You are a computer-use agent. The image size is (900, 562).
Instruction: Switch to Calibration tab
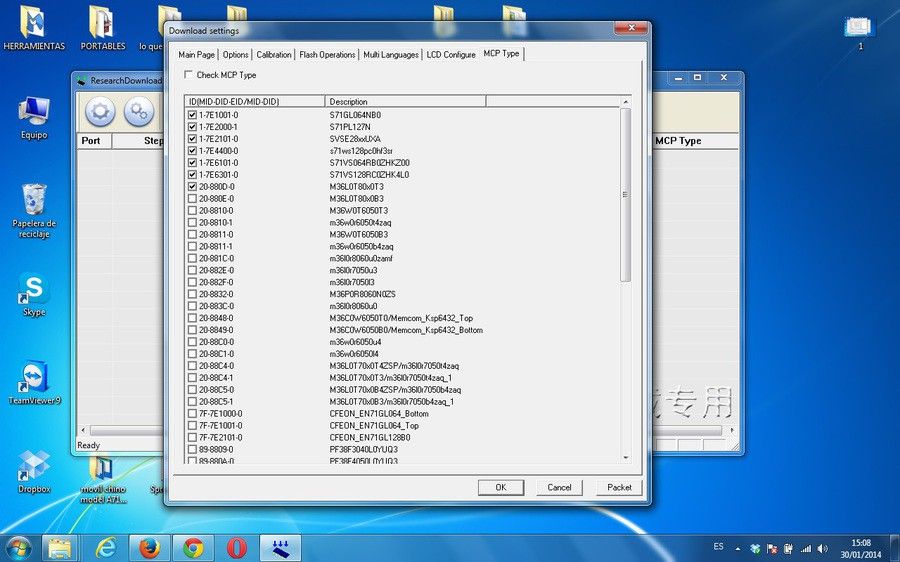(x=274, y=55)
